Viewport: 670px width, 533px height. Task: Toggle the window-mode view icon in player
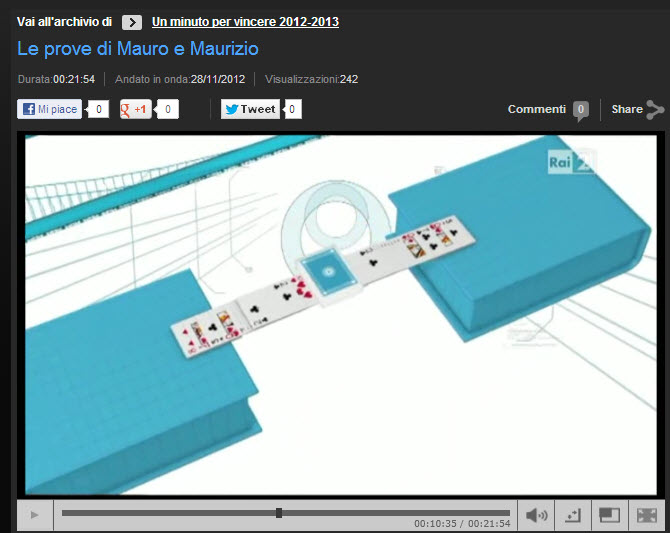(609, 515)
